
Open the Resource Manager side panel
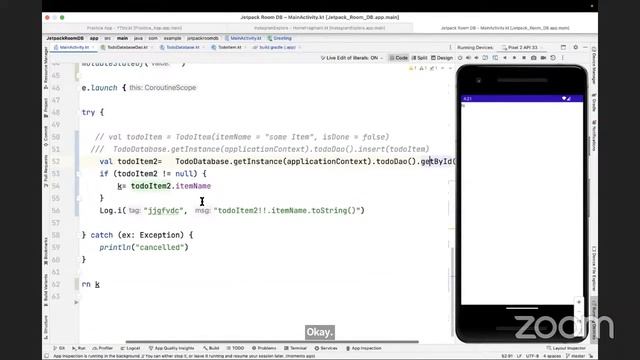46,68
